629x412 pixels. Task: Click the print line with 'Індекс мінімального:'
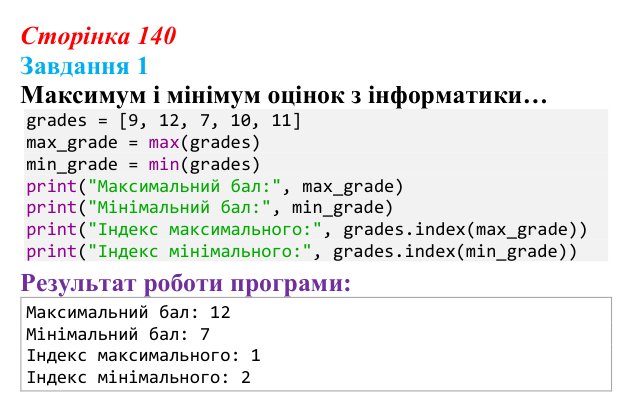pyautogui.click(x=301, y=252)
